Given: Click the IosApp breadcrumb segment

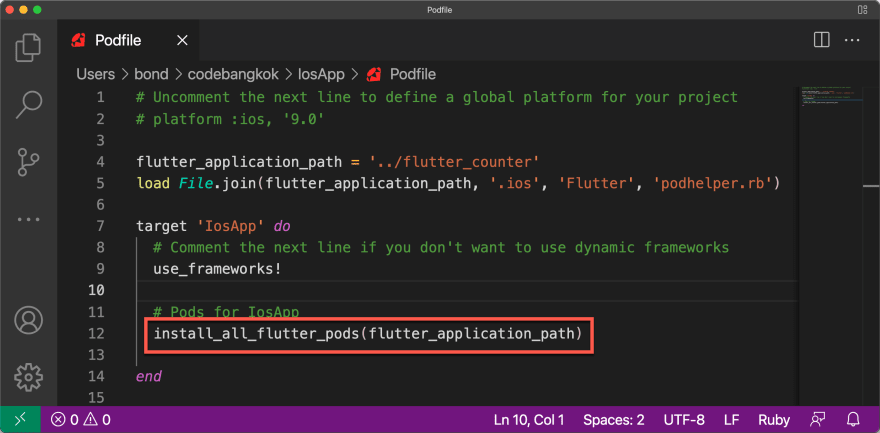Looking at the screenshot, I should 320,74.
